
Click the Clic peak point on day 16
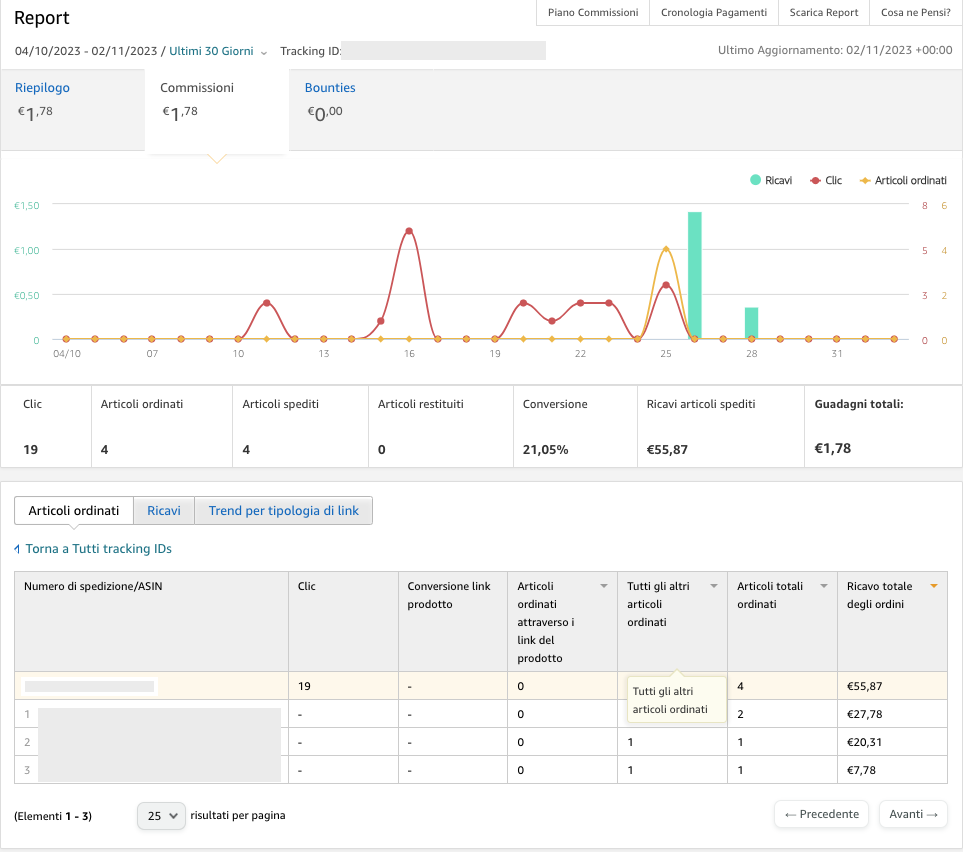pyautogui.click(x=409, y=231)
